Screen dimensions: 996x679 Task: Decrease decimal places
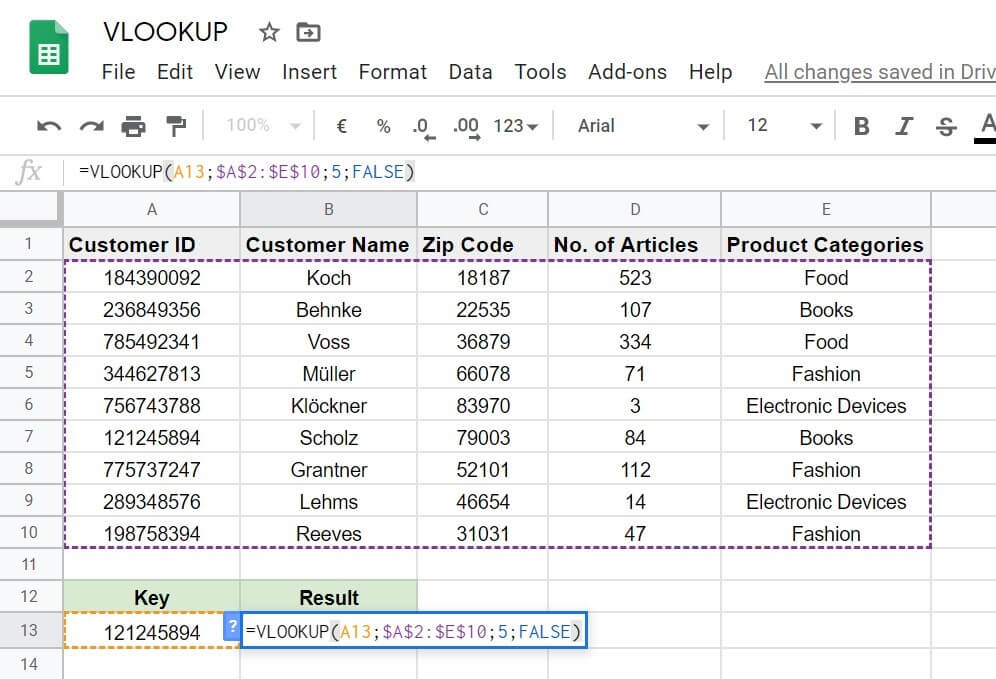422,125
